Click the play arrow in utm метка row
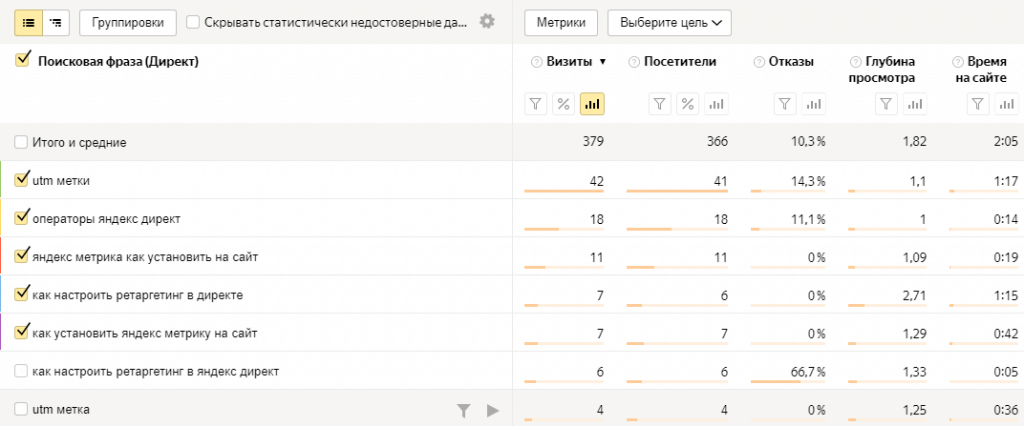The image size is (1024, 426). point(492,409)
